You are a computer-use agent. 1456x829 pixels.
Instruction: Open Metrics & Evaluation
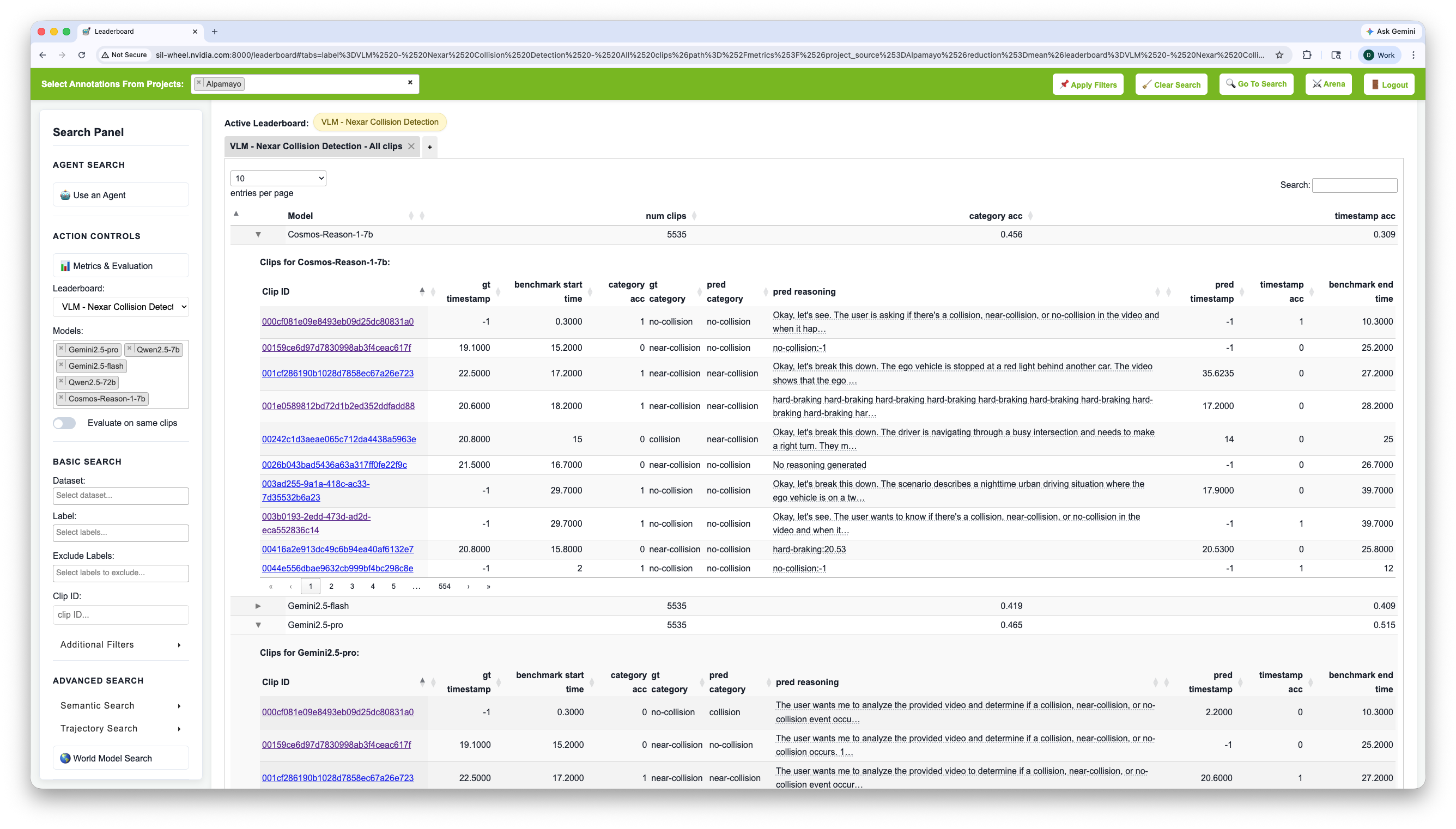click(x=121, y=266)
